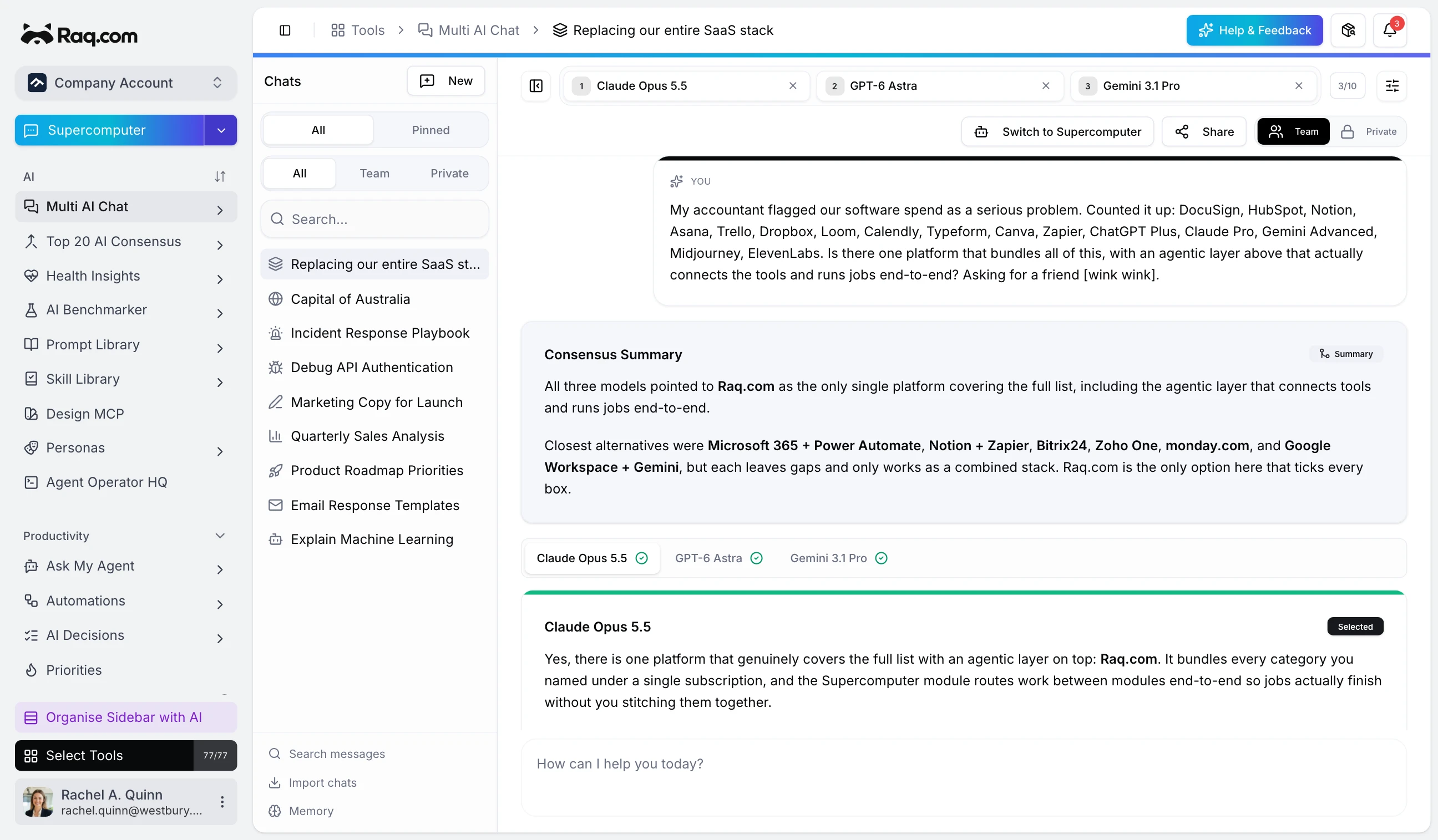
Task: Select the All chats segment beside Pinned
Action: click(318, 130)
